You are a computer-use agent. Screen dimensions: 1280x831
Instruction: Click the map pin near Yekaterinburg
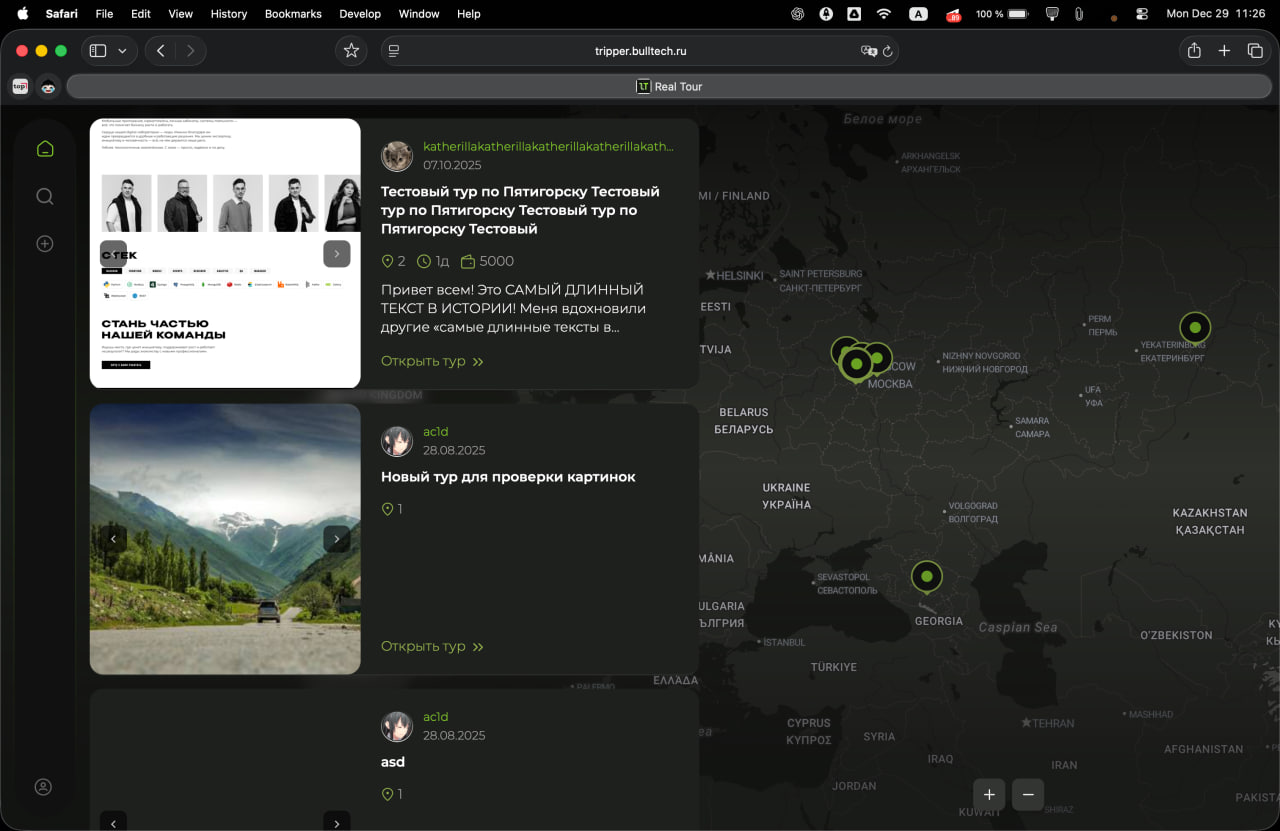(x=1194, y=327)
